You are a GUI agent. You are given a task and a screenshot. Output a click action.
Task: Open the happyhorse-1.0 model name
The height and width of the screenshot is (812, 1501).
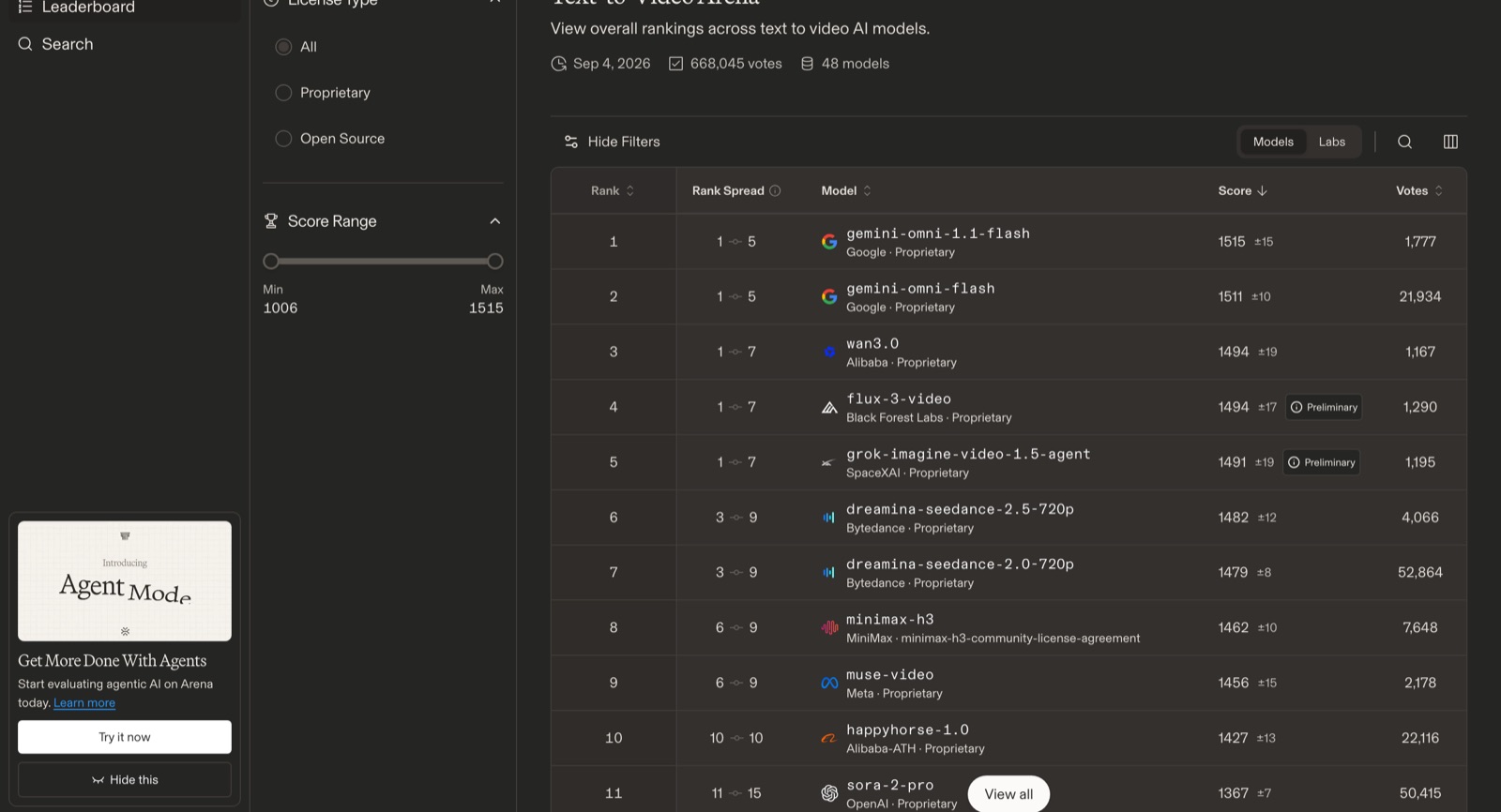907,730
